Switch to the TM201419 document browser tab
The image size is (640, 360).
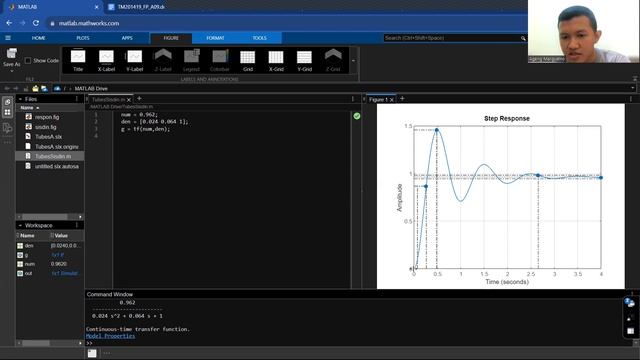tap(137, 7)
